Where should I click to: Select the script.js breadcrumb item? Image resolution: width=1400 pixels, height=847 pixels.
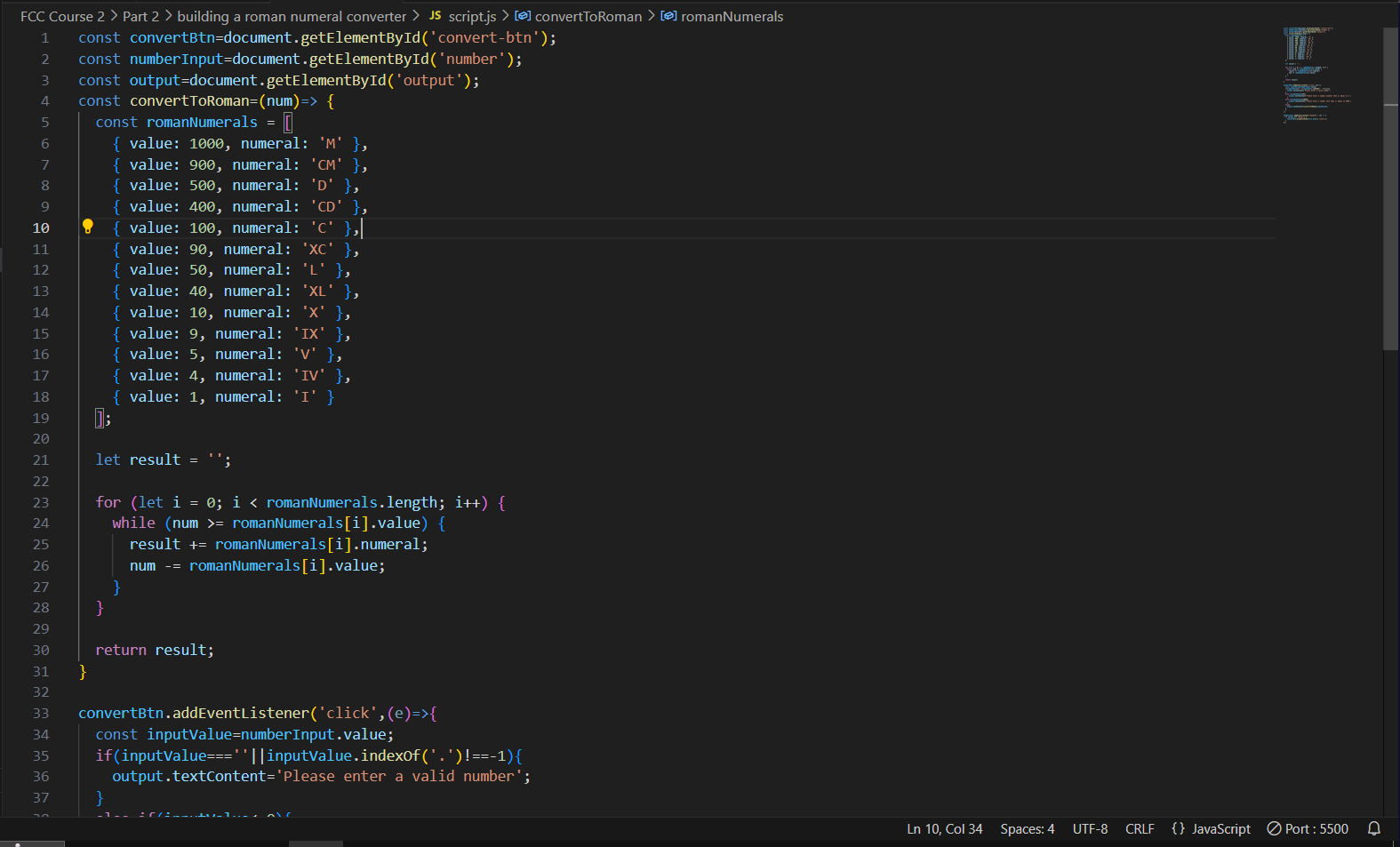click(472, 16)
